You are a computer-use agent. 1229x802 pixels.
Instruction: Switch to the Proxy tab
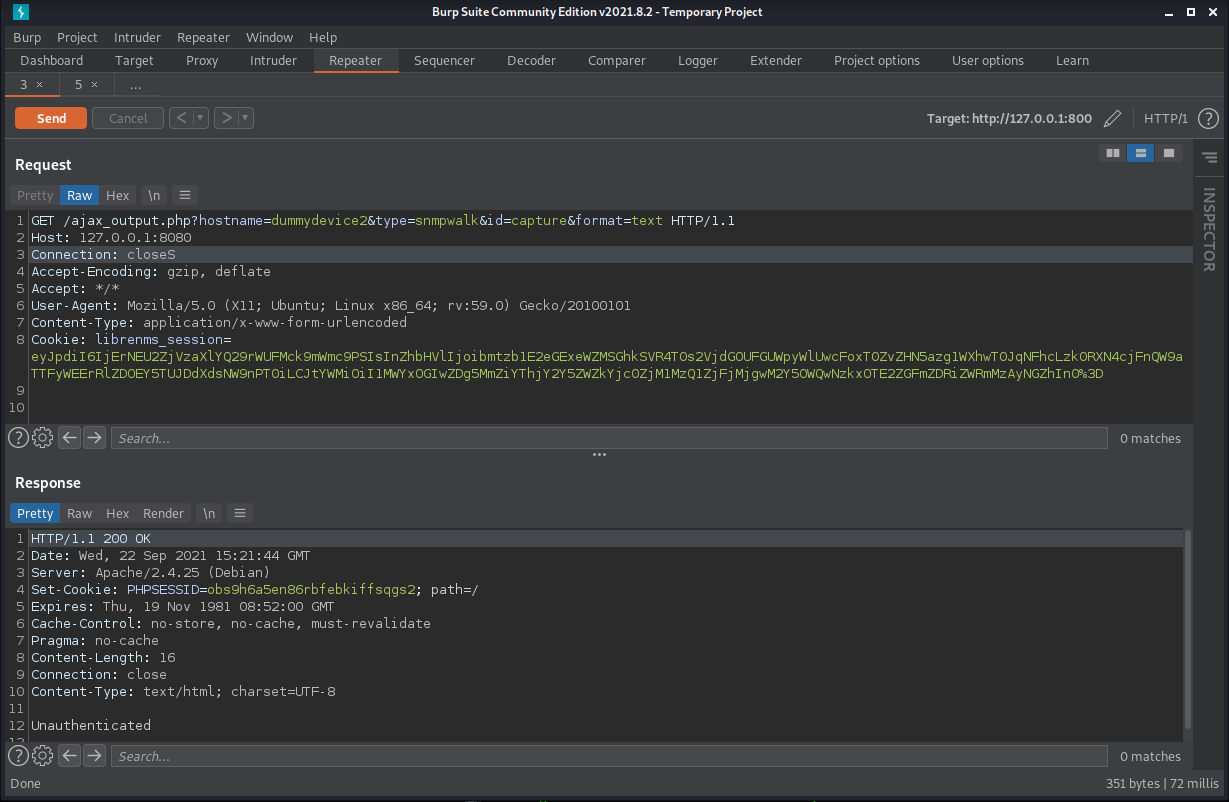202,60
